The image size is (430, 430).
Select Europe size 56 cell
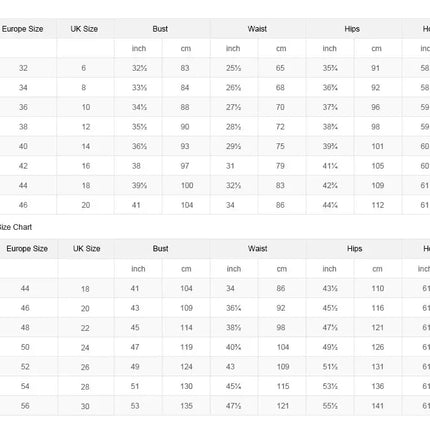pyautogui.click(x=25, y=406)
